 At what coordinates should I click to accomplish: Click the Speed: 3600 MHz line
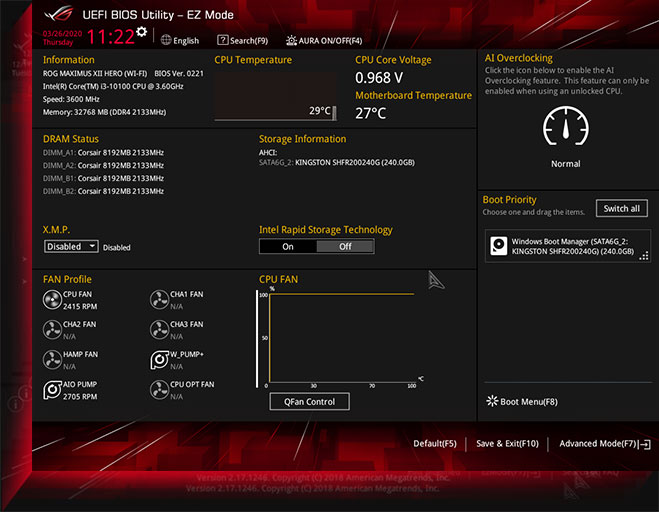click(71, 99)
